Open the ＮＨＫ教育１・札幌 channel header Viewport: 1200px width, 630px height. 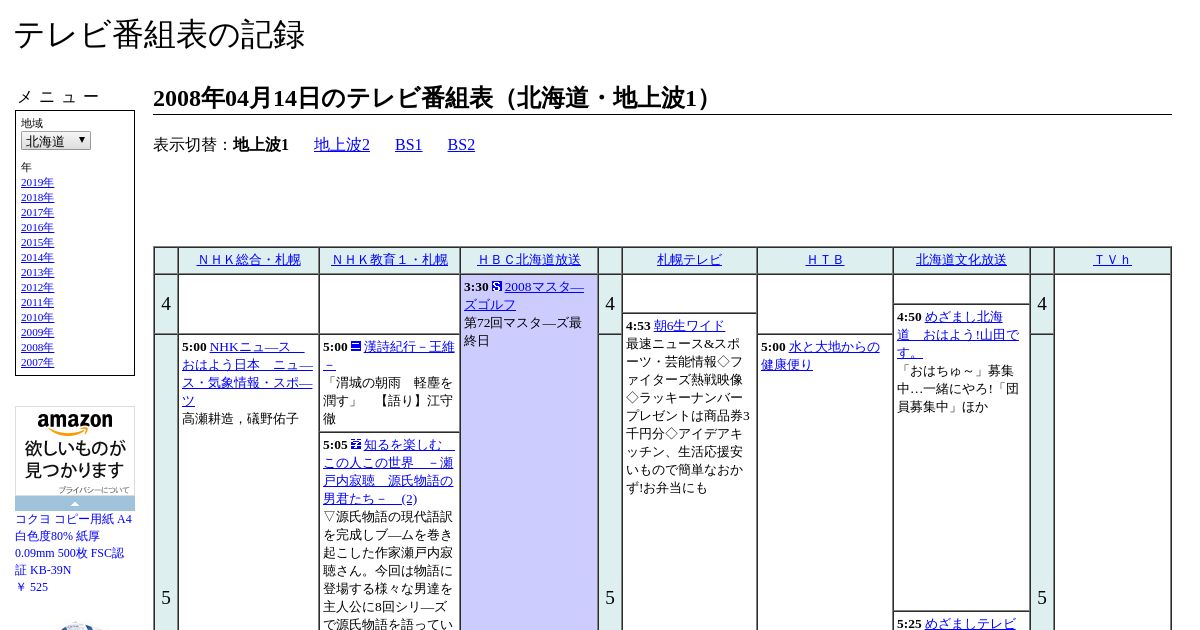coord(389,260)
